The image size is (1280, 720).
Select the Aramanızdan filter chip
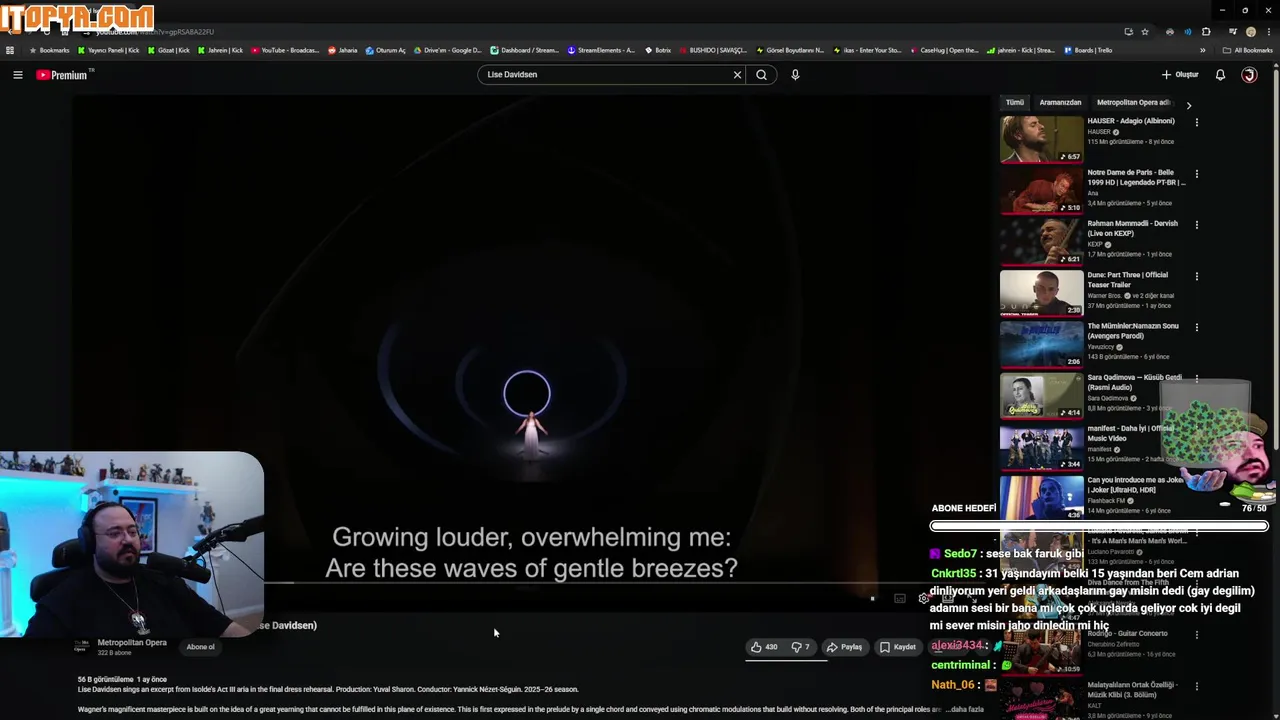pyautogui.click(x=1060, y=102)
